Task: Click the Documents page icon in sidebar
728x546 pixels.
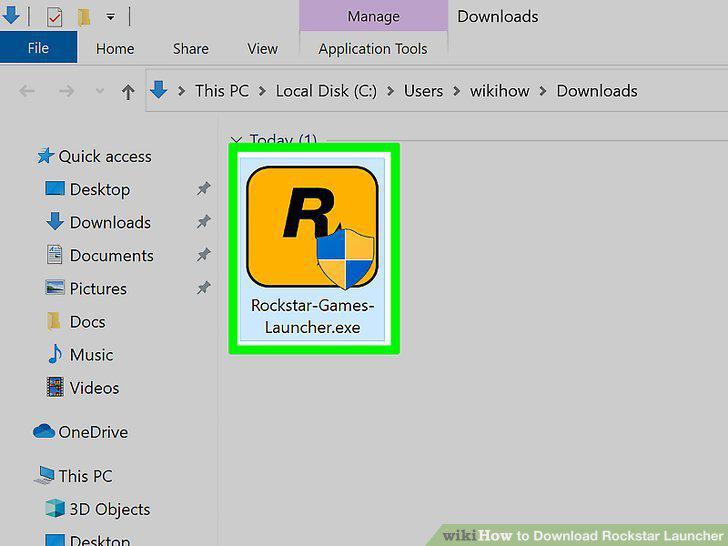Action: [x=54, y=254]
